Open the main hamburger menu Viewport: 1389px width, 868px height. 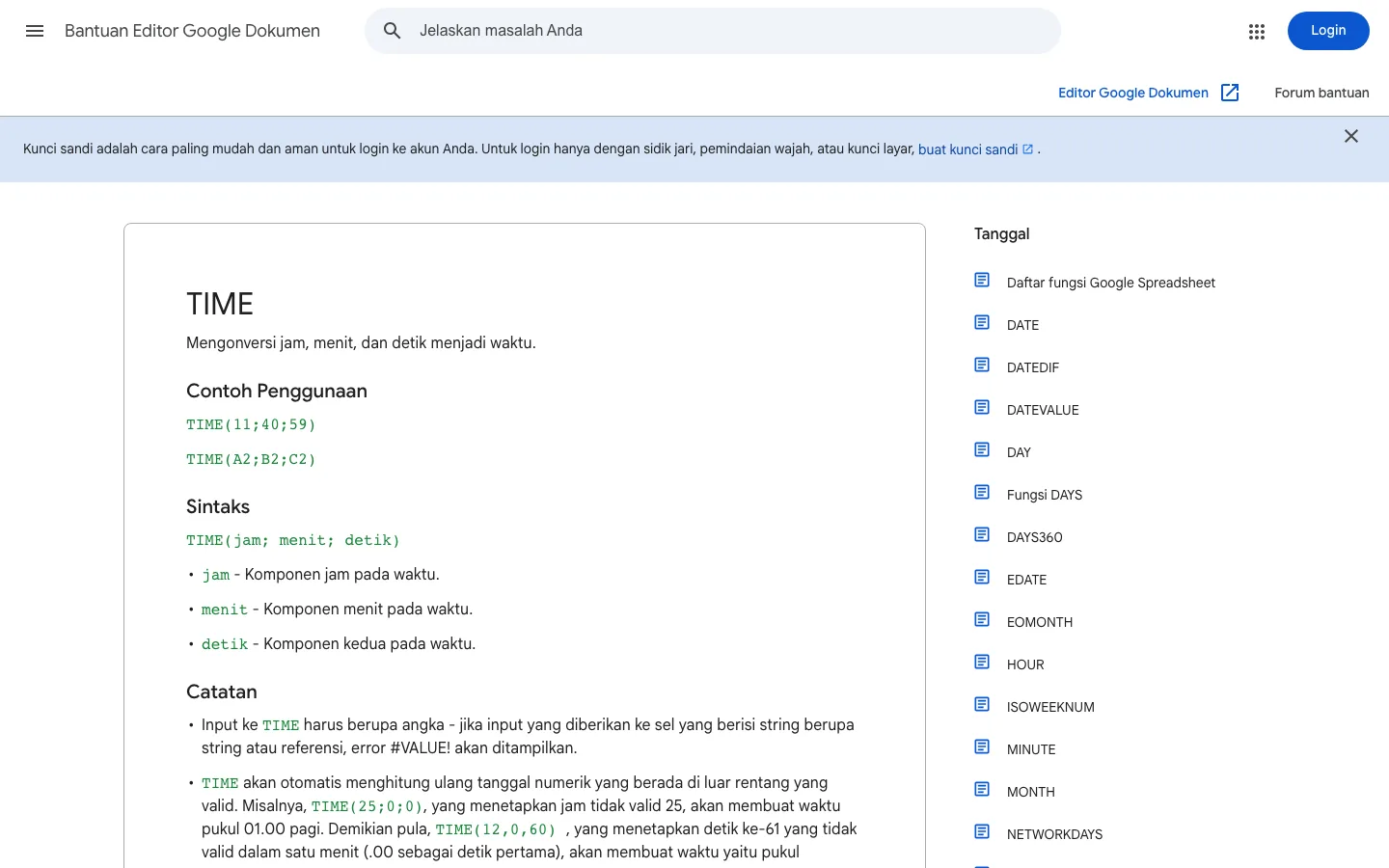tap(35, 31)
